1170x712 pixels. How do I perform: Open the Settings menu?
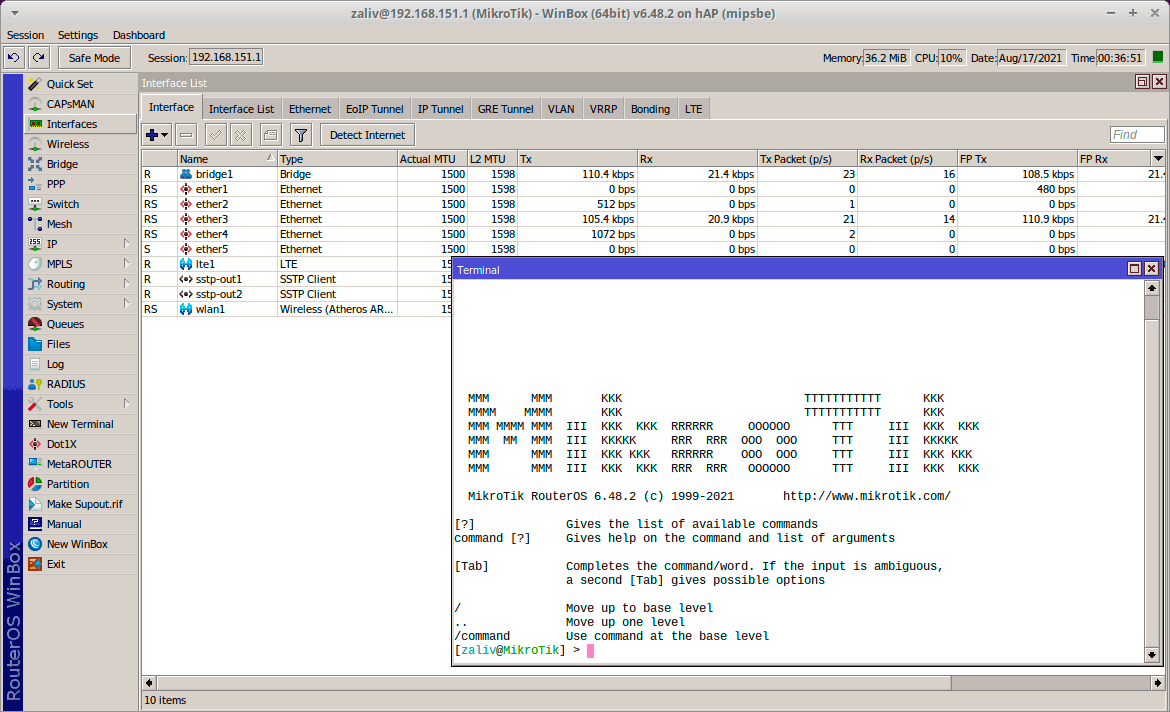point(78,35)
